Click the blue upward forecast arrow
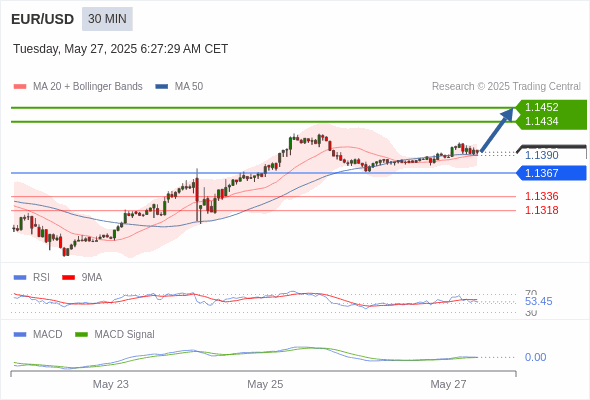Viewport: 590px width, 400px height. (x=497, y=130)
